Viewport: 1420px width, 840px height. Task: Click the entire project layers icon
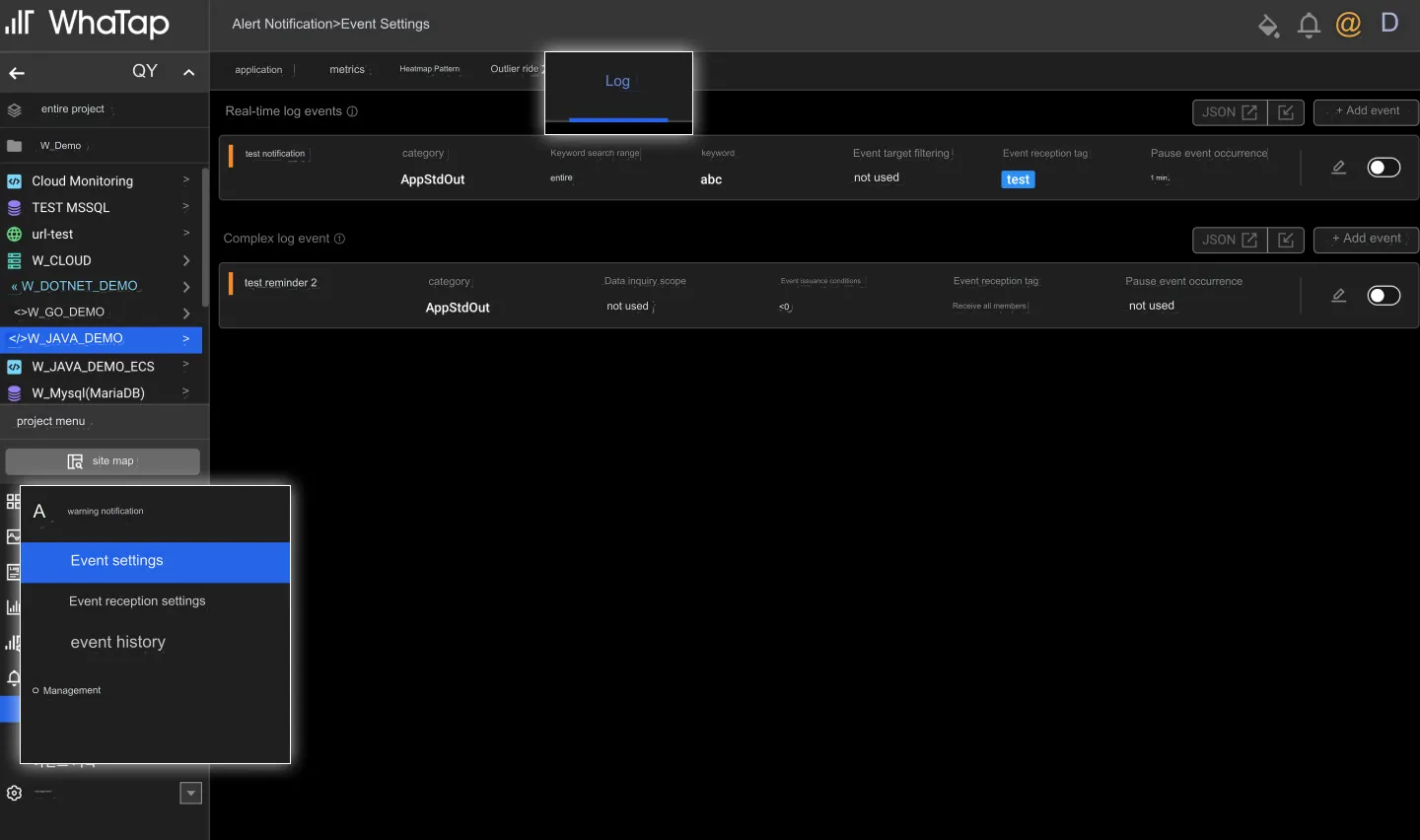pyautogui.click(x=14, y=109)
